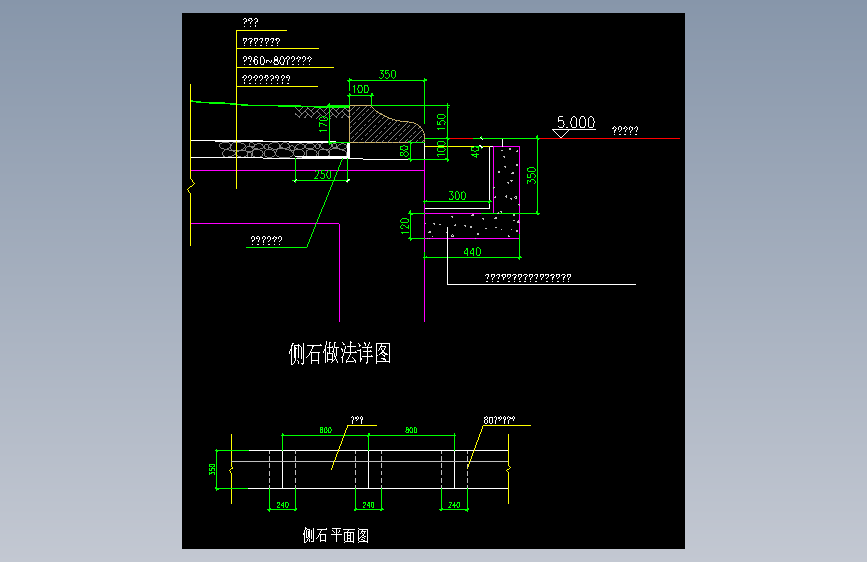This screenshot has height=562, width=867.
Task: Pick the 40 dimension text
Action: (476, 152)
